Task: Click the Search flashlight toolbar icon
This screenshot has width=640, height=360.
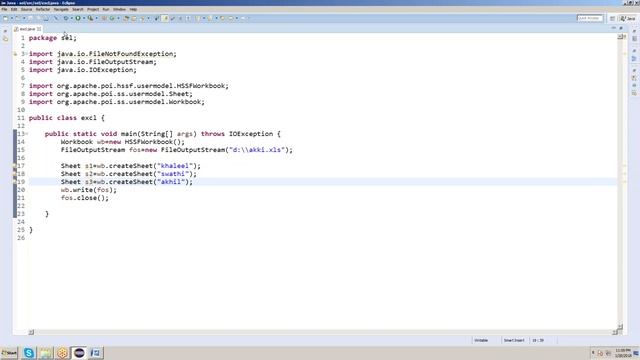Action: [x=142, y=18]
